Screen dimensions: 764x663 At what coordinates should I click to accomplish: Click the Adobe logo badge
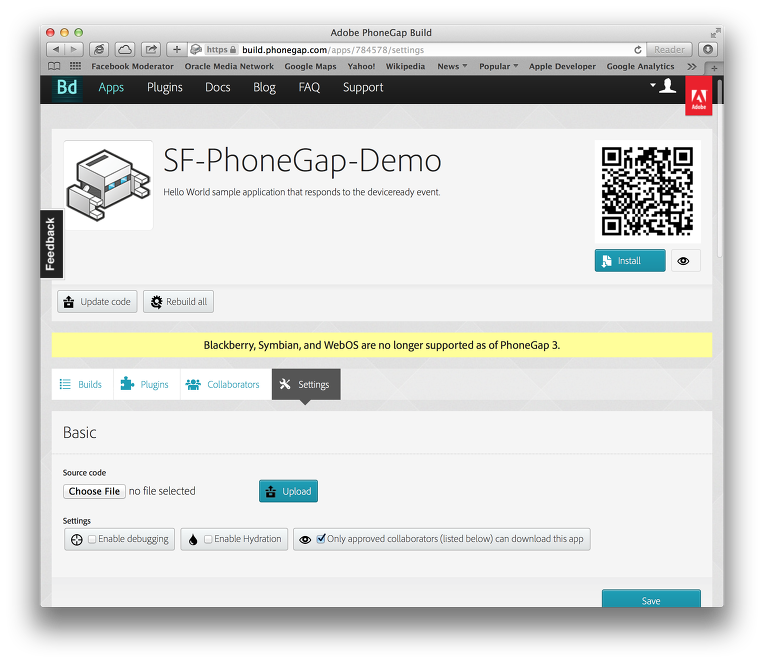tap(698, 96)
